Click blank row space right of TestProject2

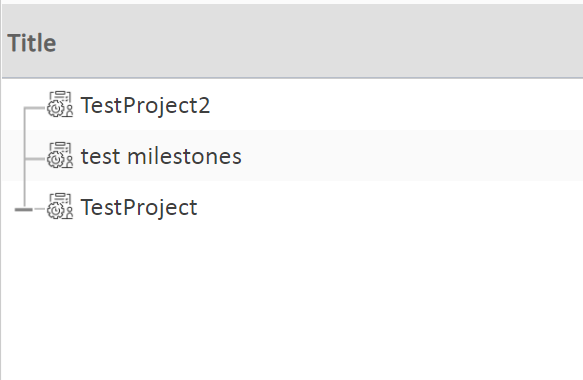(x=396, y=105)
